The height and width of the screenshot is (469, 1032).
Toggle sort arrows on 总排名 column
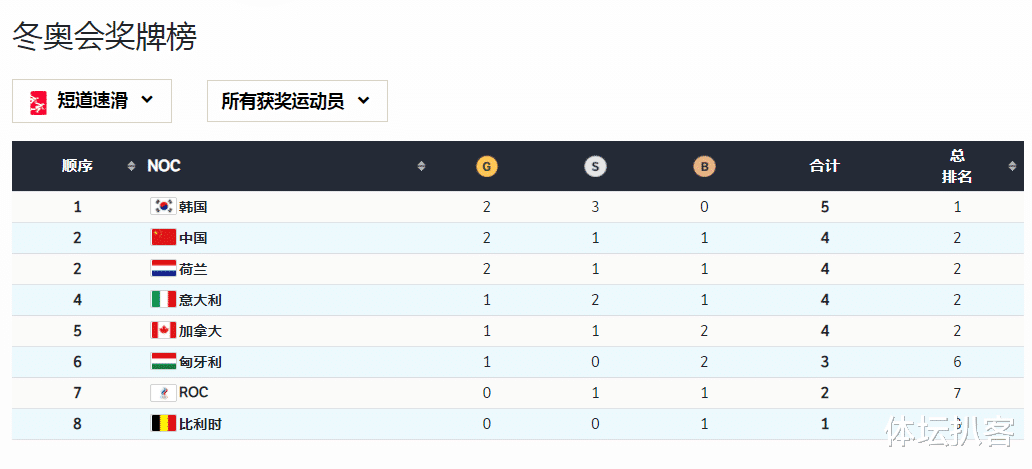point(1012,166)
